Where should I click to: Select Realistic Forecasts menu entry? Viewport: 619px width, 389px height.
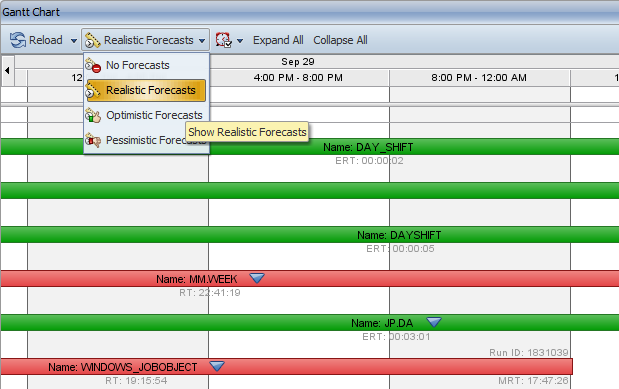146,90
